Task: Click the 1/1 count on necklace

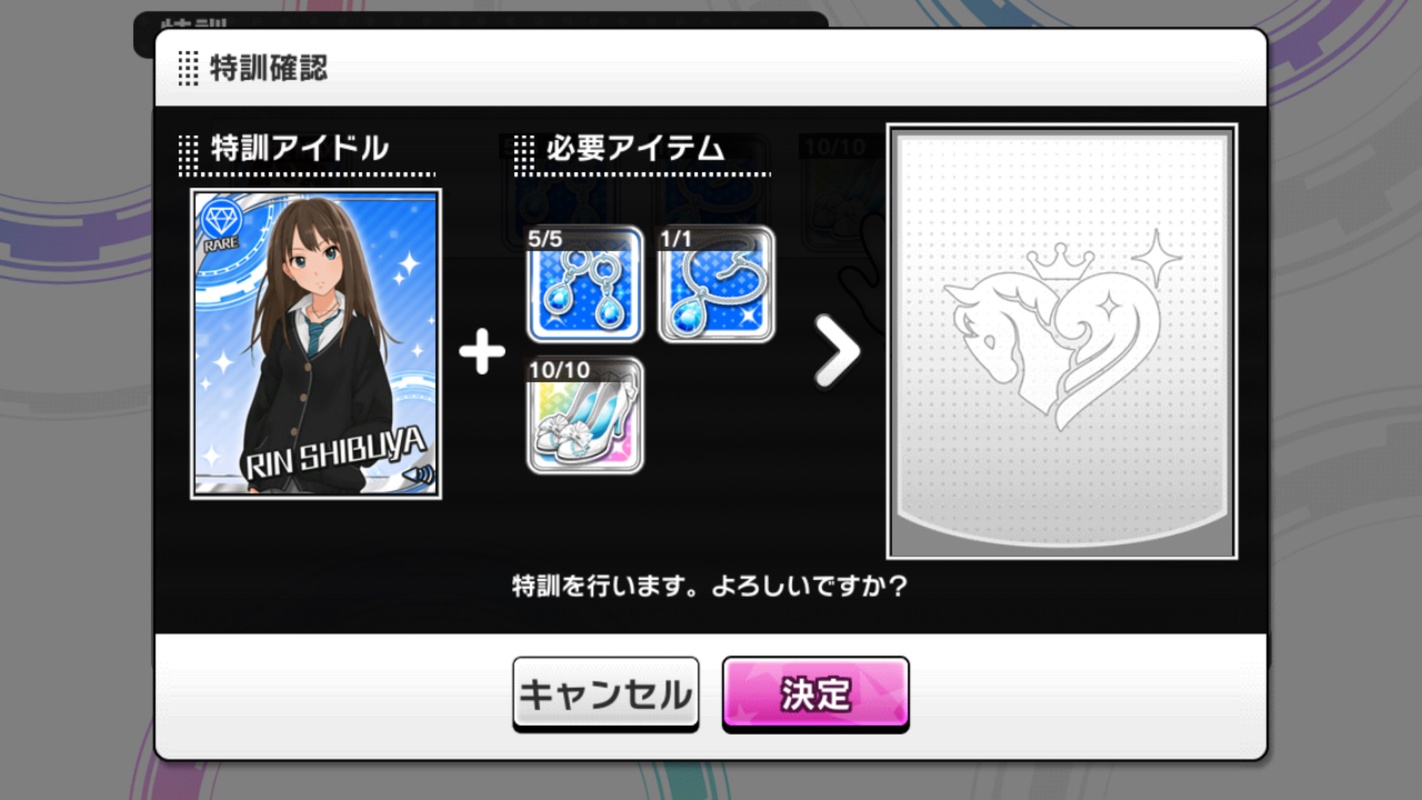Action: click(x=677, y=240)
